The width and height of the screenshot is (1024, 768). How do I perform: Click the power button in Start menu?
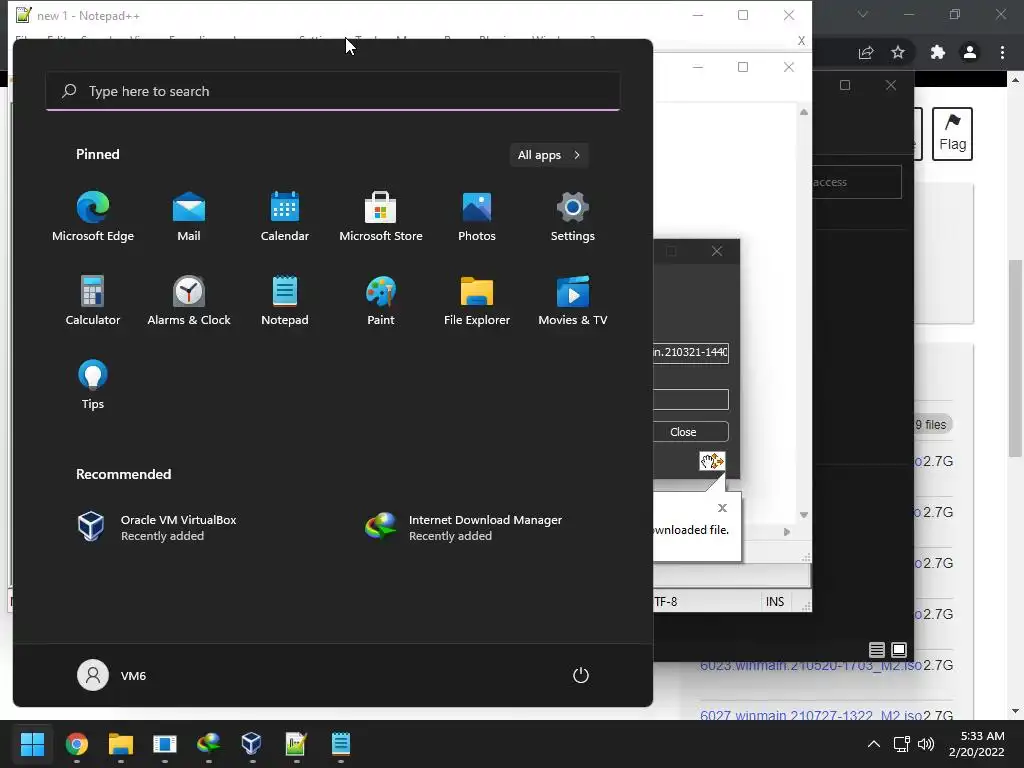pos(581,675)
